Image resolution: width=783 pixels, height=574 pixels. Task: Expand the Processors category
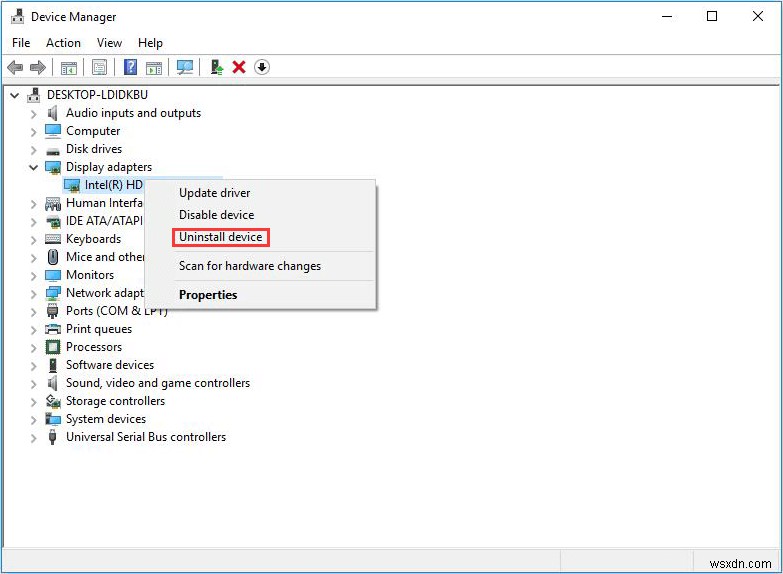point(33,348)
